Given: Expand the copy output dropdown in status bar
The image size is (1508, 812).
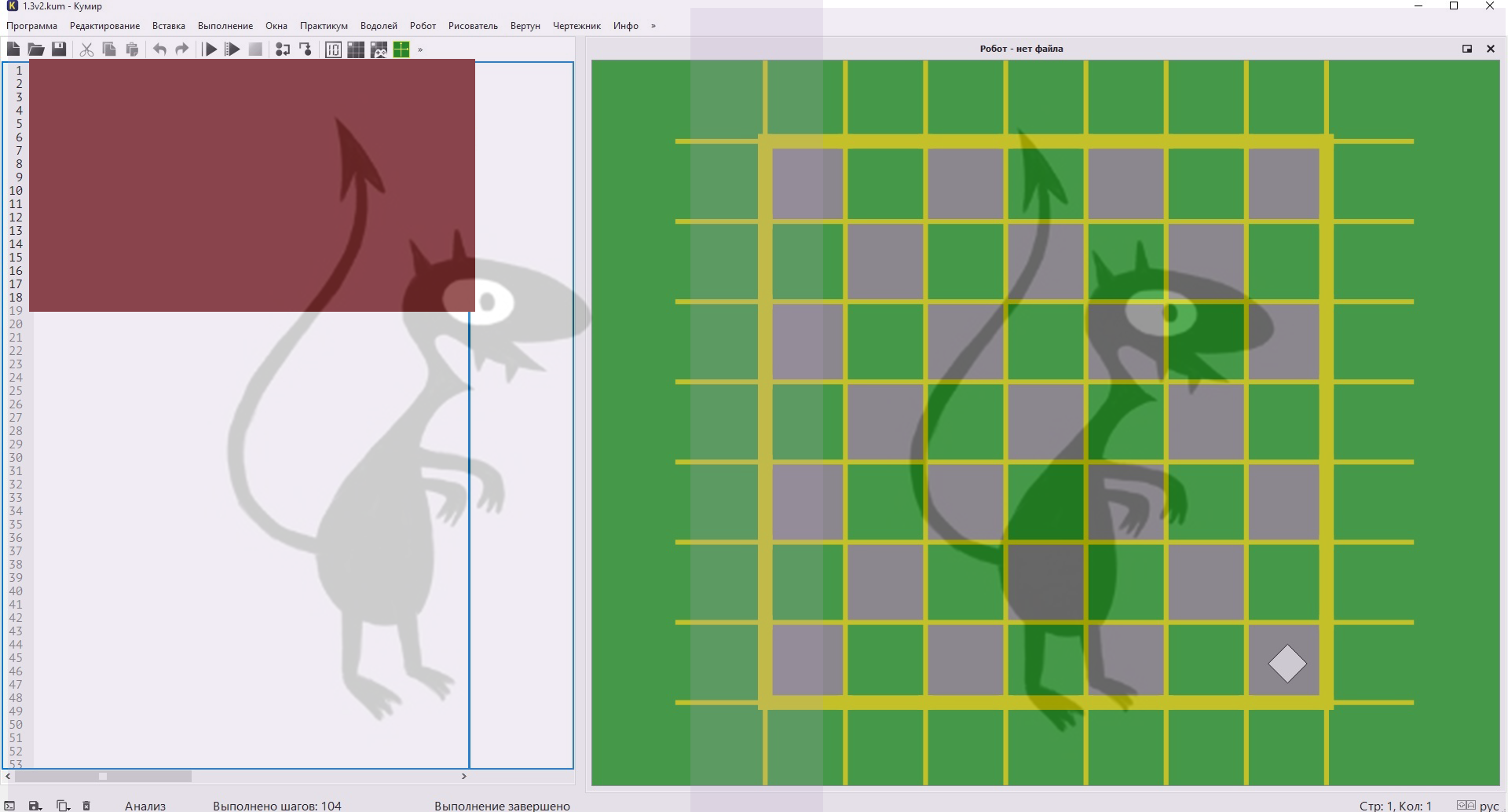Looking at the screenshot, I should 64,806.
